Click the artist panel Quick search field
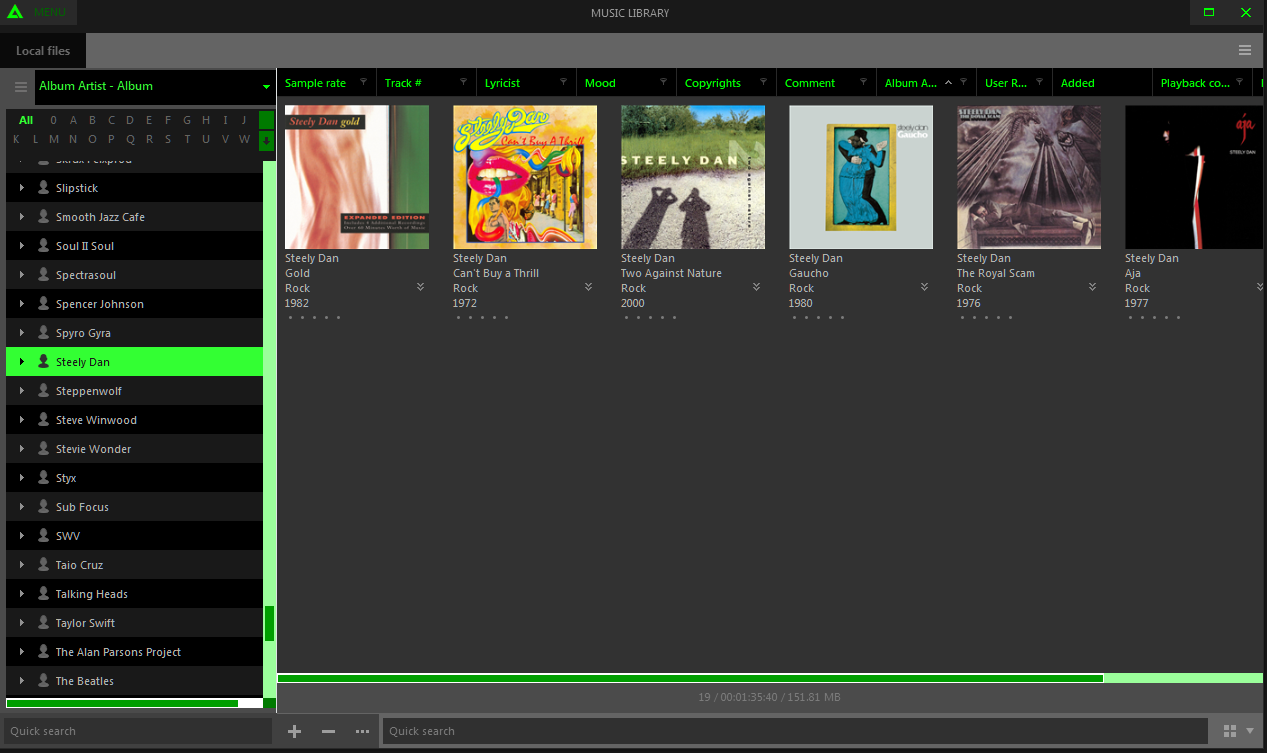 pyautogui.click(x=138, y=731)
